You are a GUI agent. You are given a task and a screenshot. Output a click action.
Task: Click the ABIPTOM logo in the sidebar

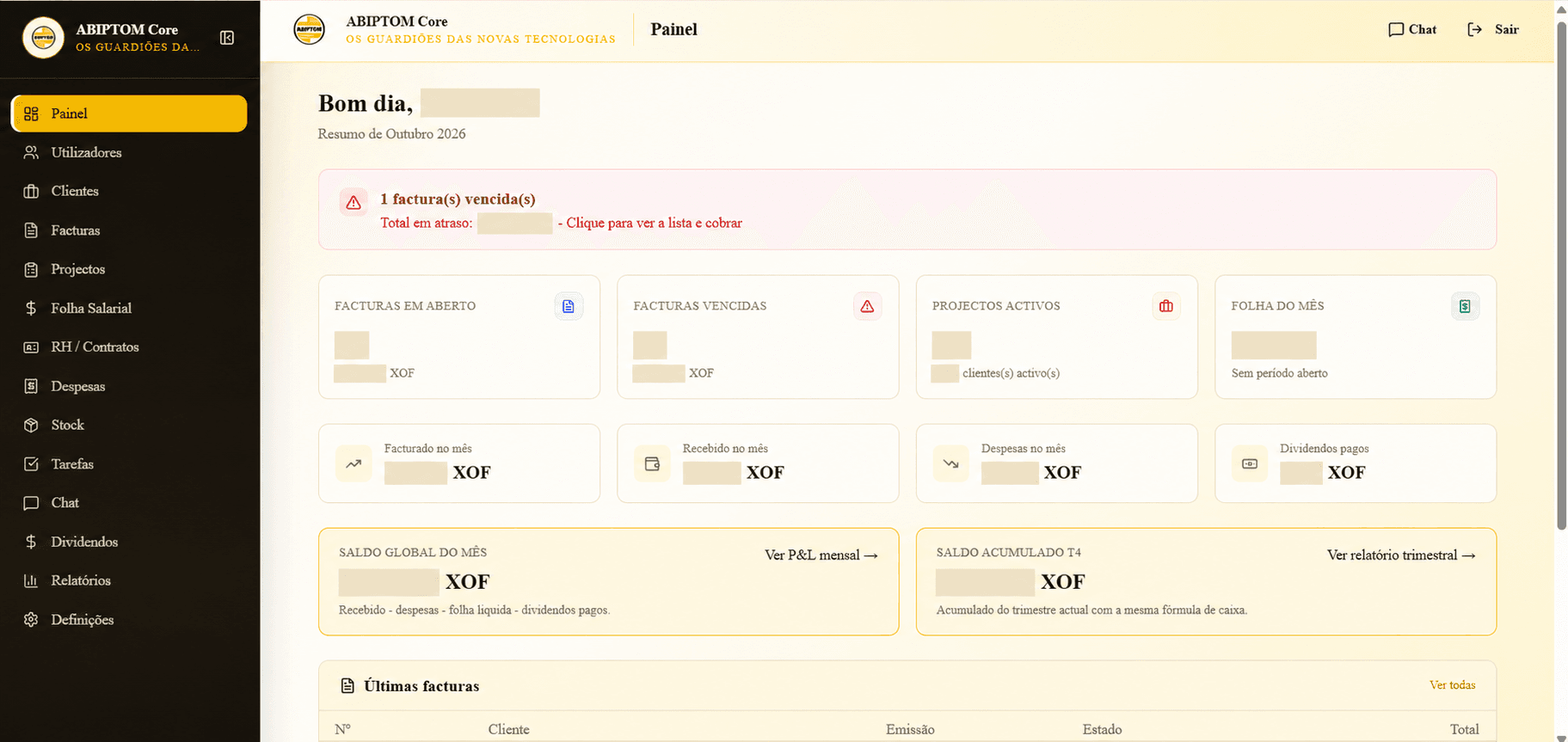pyautogui.click(x=43, y=38)
